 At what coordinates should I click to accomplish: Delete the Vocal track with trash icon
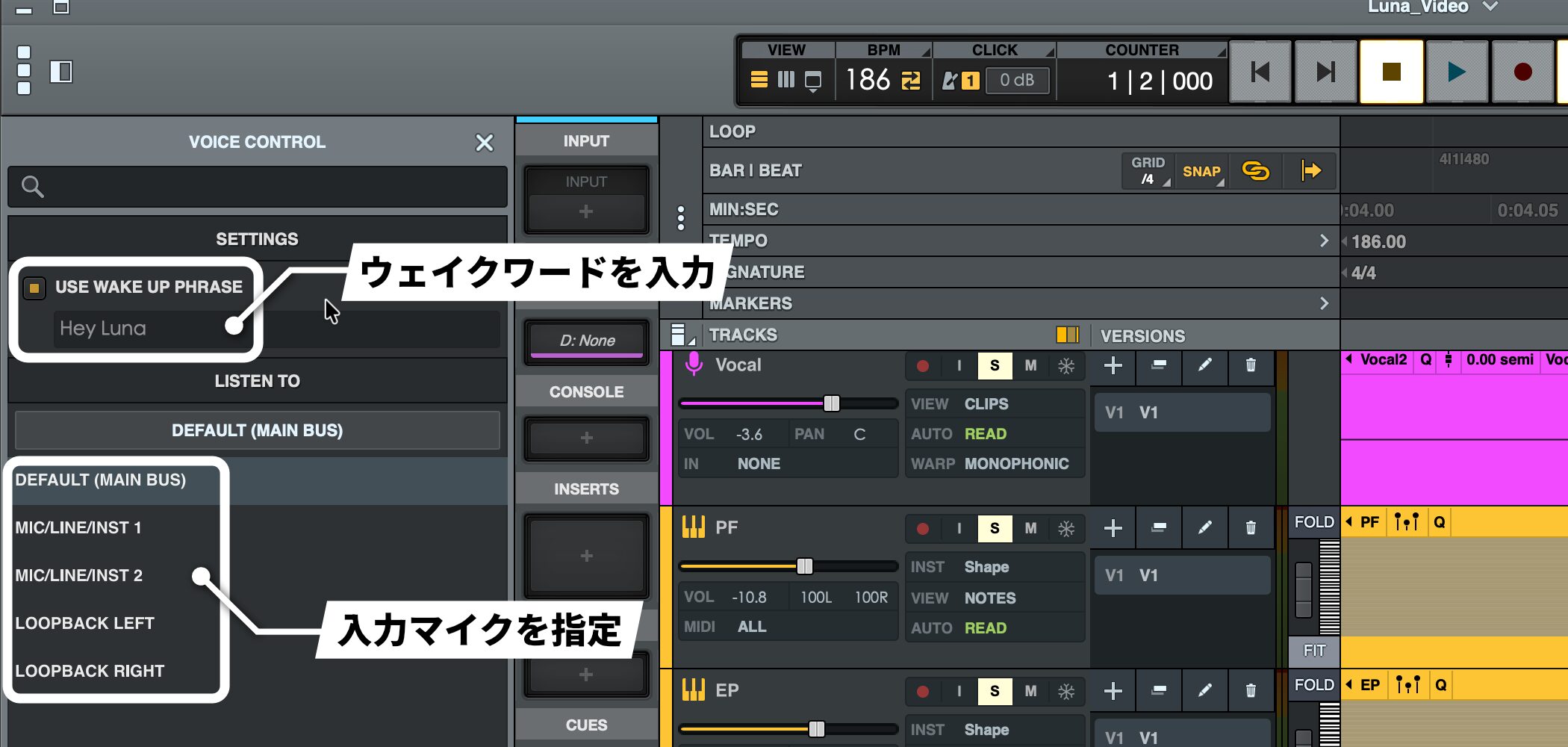[x=1251, y=365]
